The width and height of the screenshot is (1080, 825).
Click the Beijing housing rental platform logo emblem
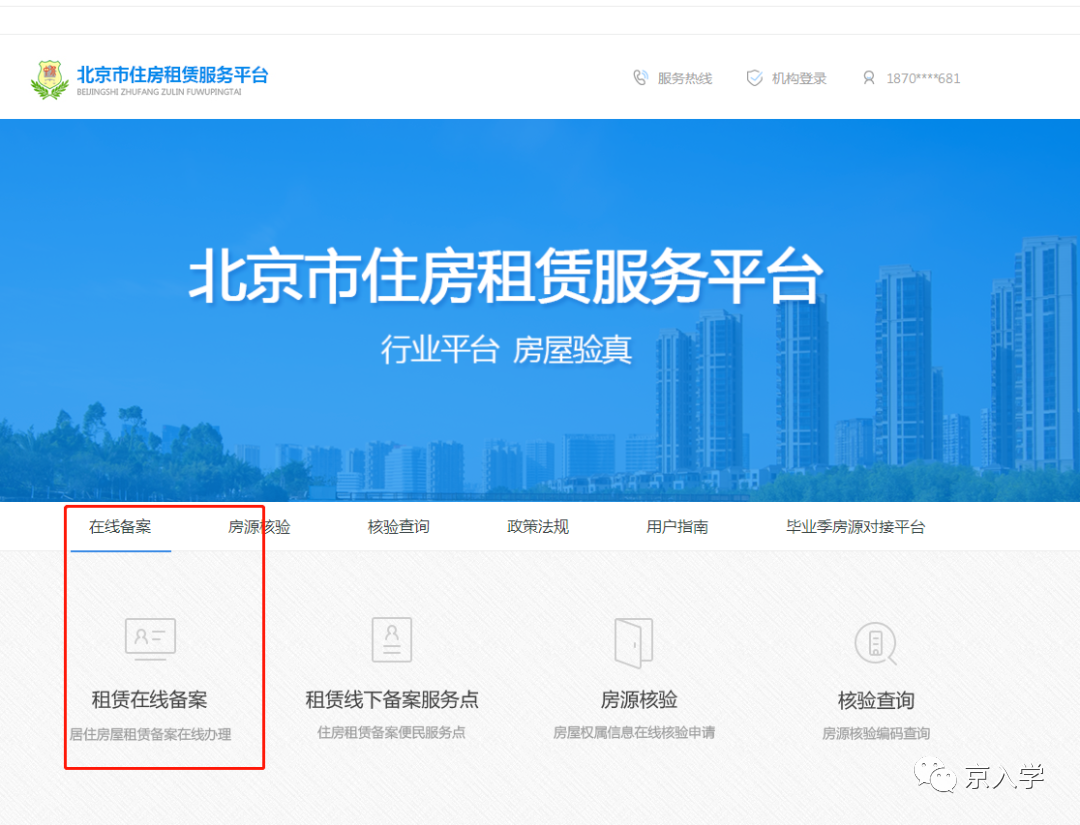[50, 80]
